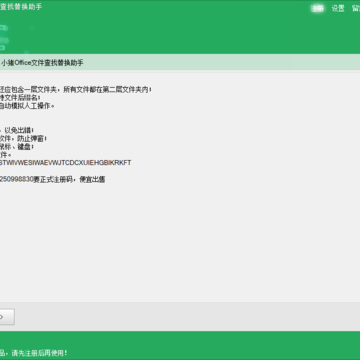Select the line ending with 防止弹窗
This screenshot has width=360, height=360.
point(23,138)
